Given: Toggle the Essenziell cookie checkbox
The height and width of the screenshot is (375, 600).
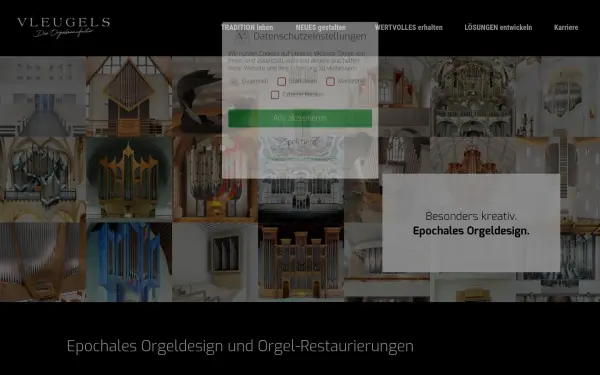Looking at the screenshot, I should tap(234, 81).
